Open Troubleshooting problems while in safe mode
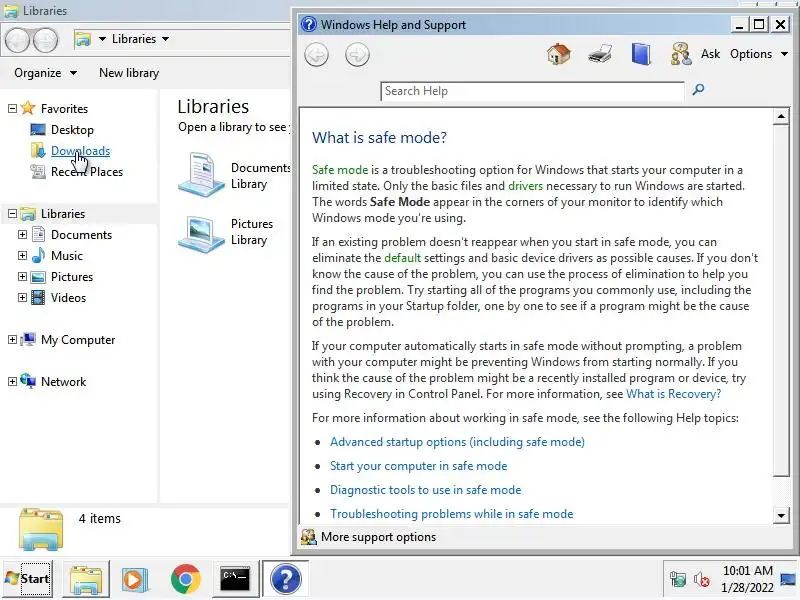The image size is (800, 600). [x=452, y=514]
